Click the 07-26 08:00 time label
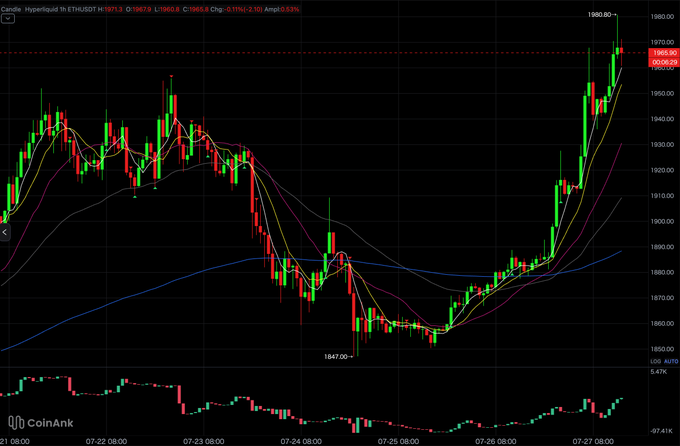 [496, 441]
